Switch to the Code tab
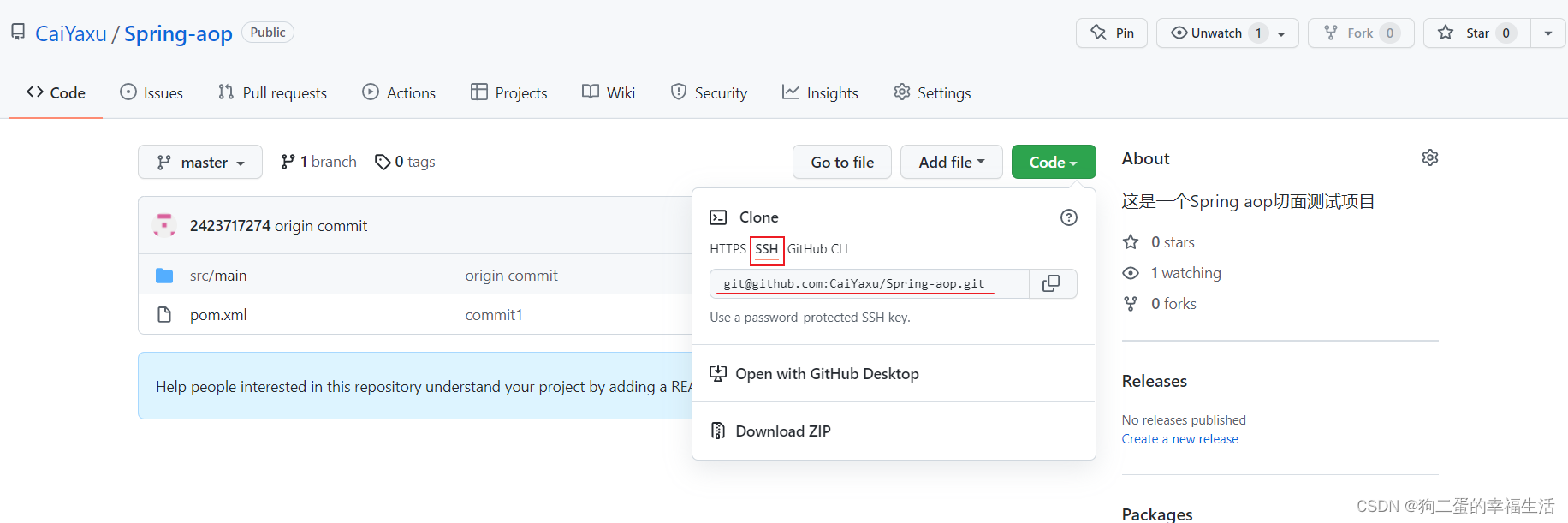 [x=56, y=92]
